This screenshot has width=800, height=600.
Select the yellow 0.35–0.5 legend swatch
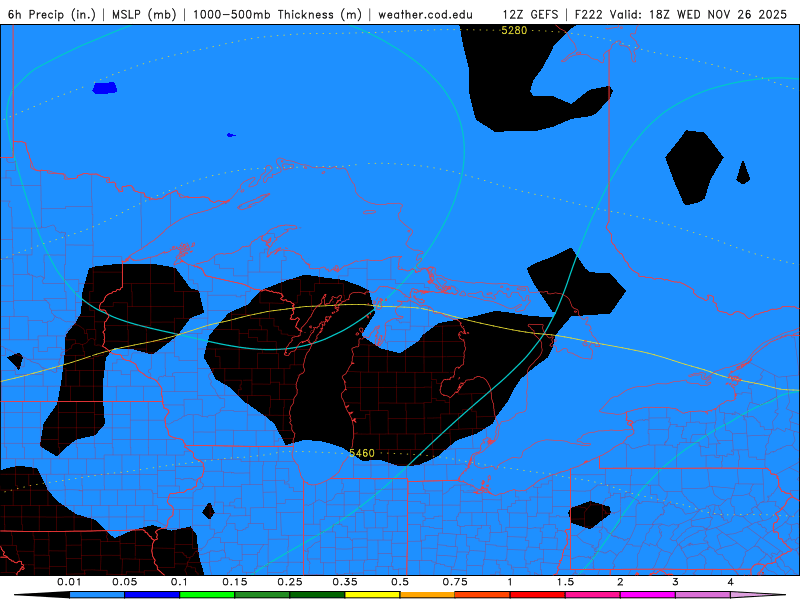(x=372, y=595)
